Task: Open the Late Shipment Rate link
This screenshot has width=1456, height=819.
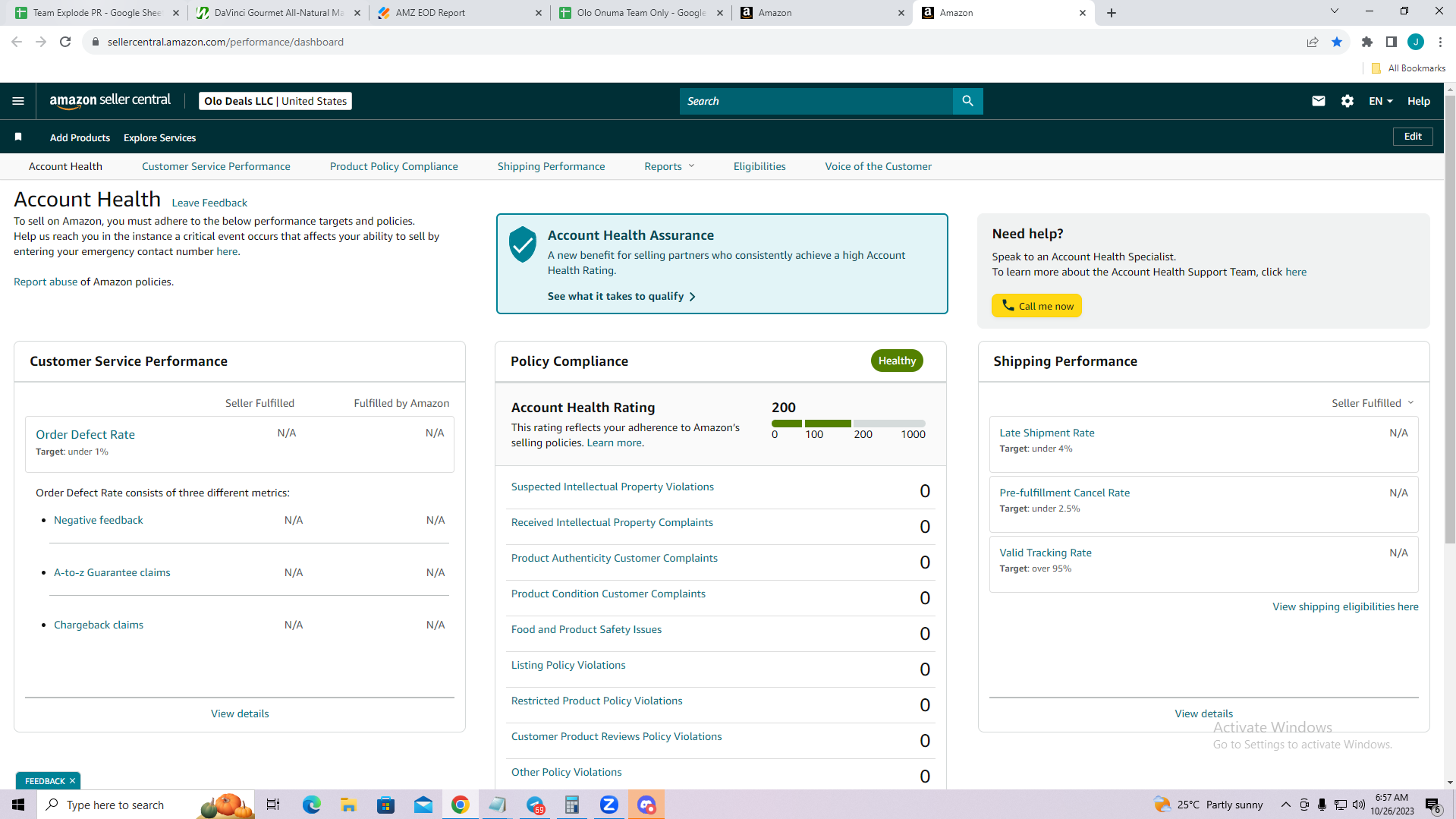Action: (x=1047, y=433)
